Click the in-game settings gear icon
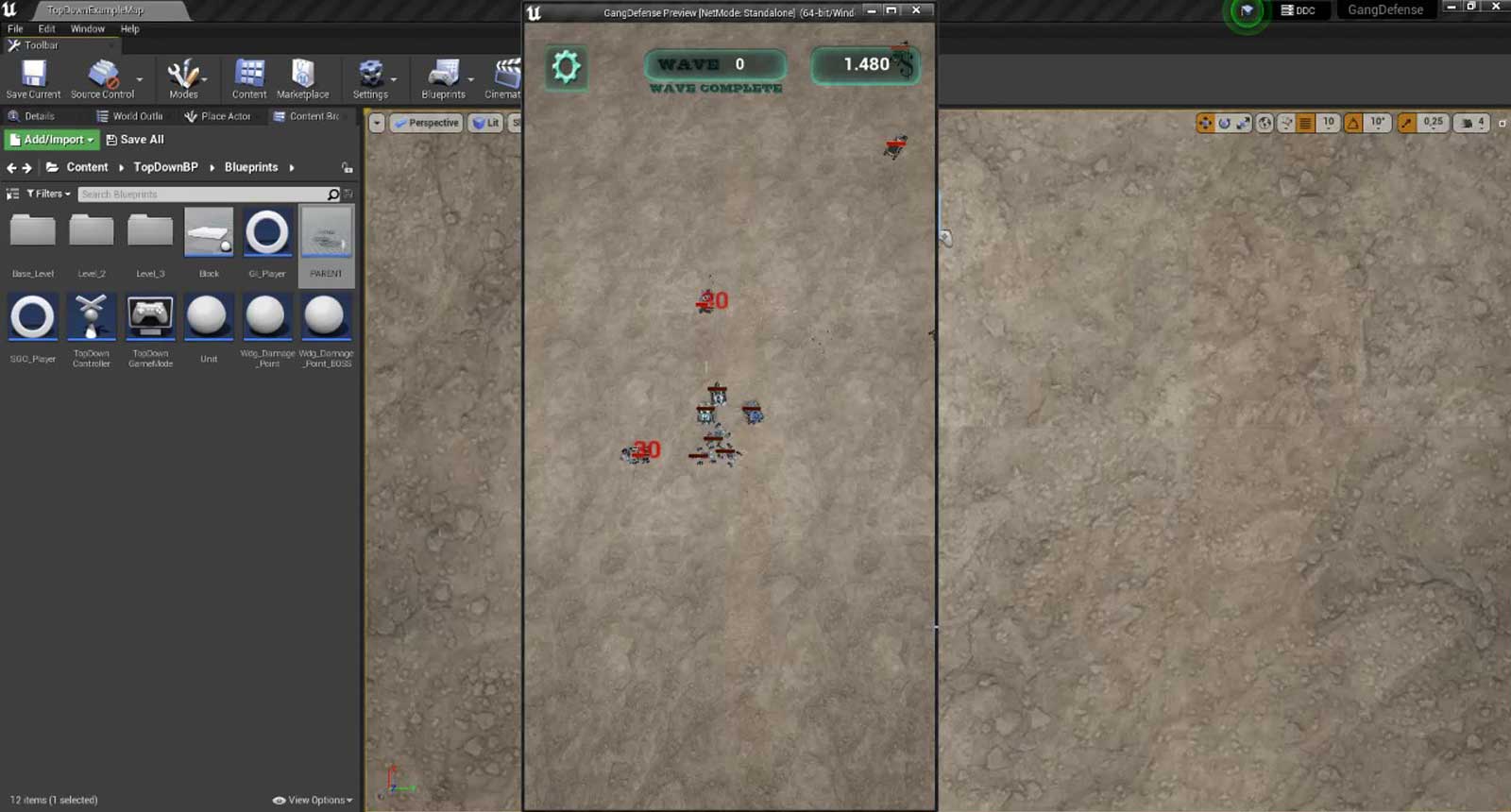Viewport: 1511px width, 812px height. point(566,67)
